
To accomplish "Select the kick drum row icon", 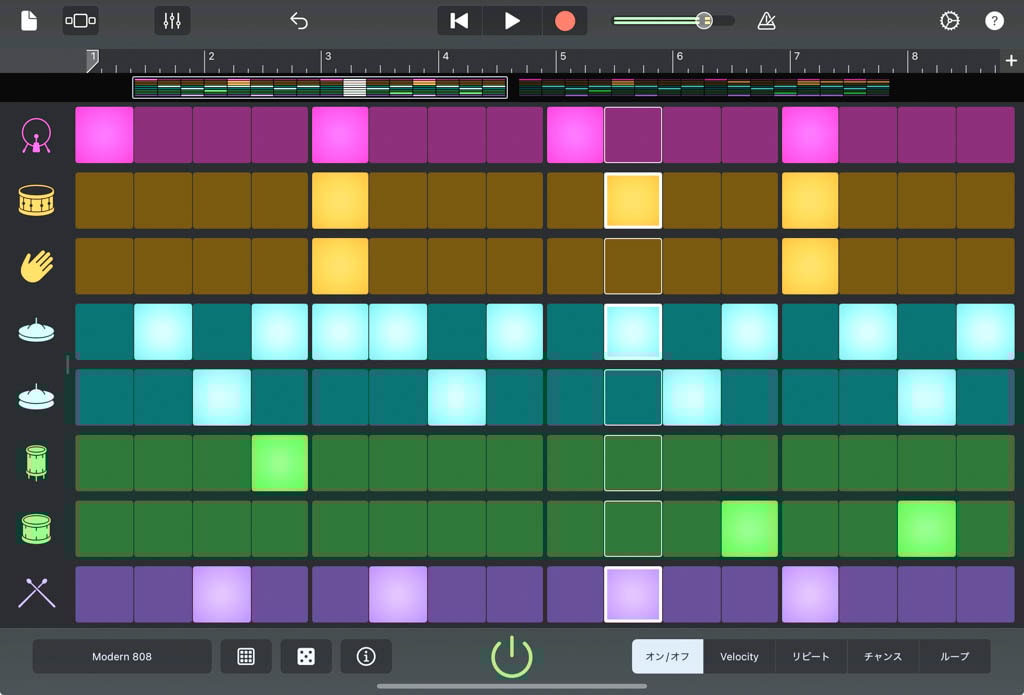I will point(37,136).
